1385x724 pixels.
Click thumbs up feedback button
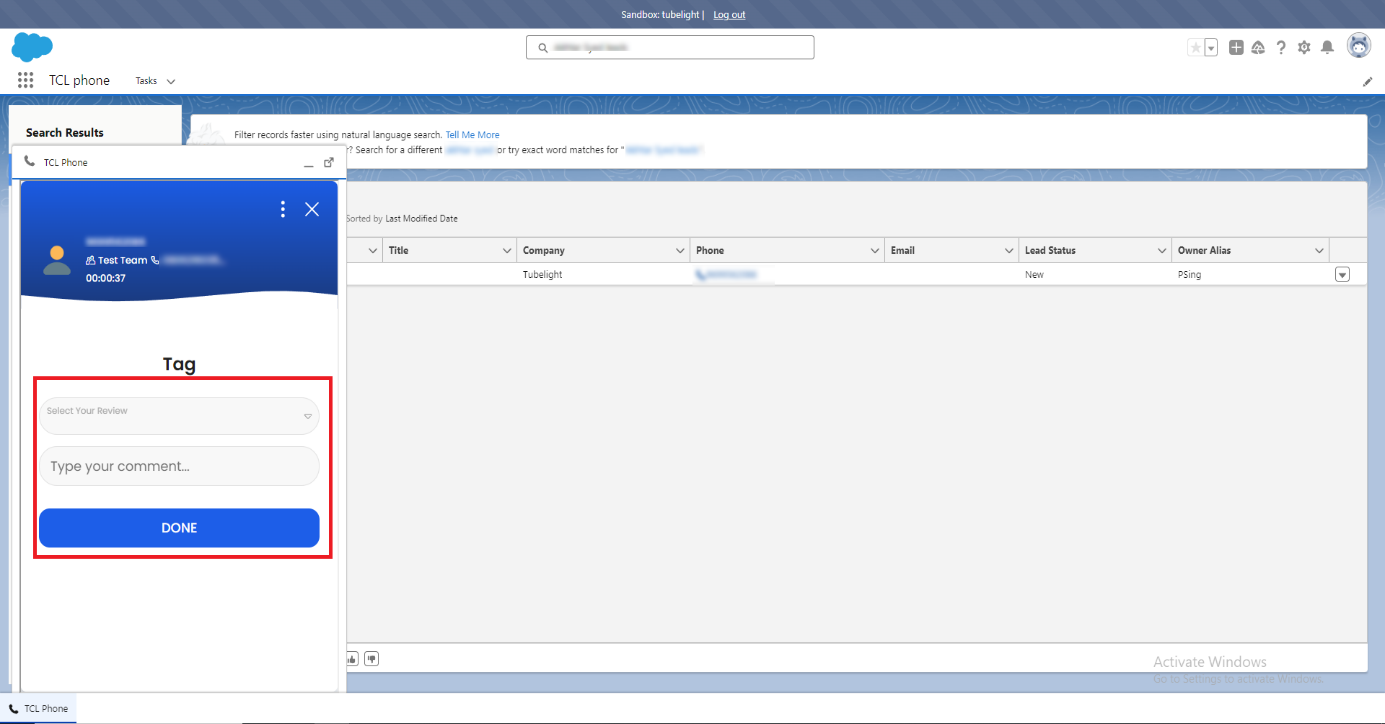[x=352, y=658]
